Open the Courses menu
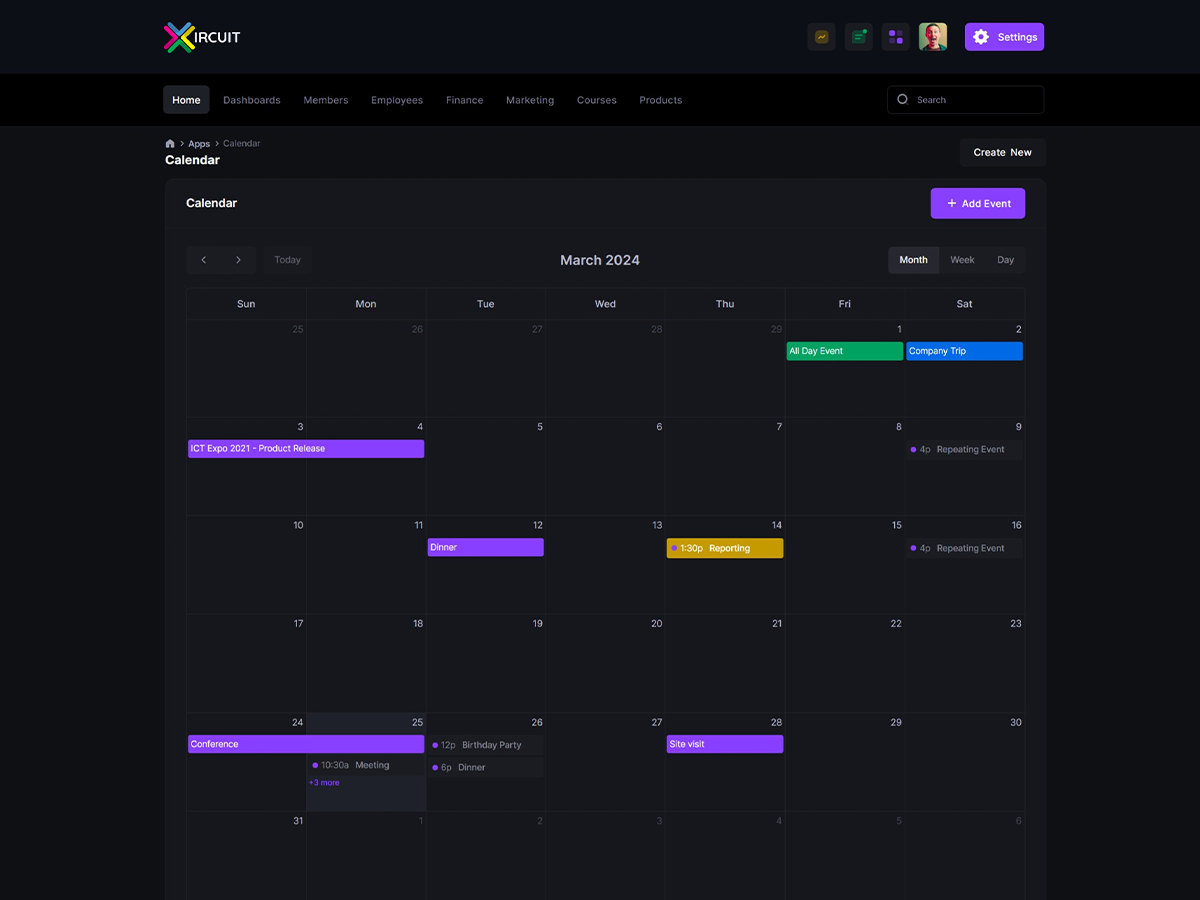The height and width of the screenshot is (900, 1200). pos(597,100)
